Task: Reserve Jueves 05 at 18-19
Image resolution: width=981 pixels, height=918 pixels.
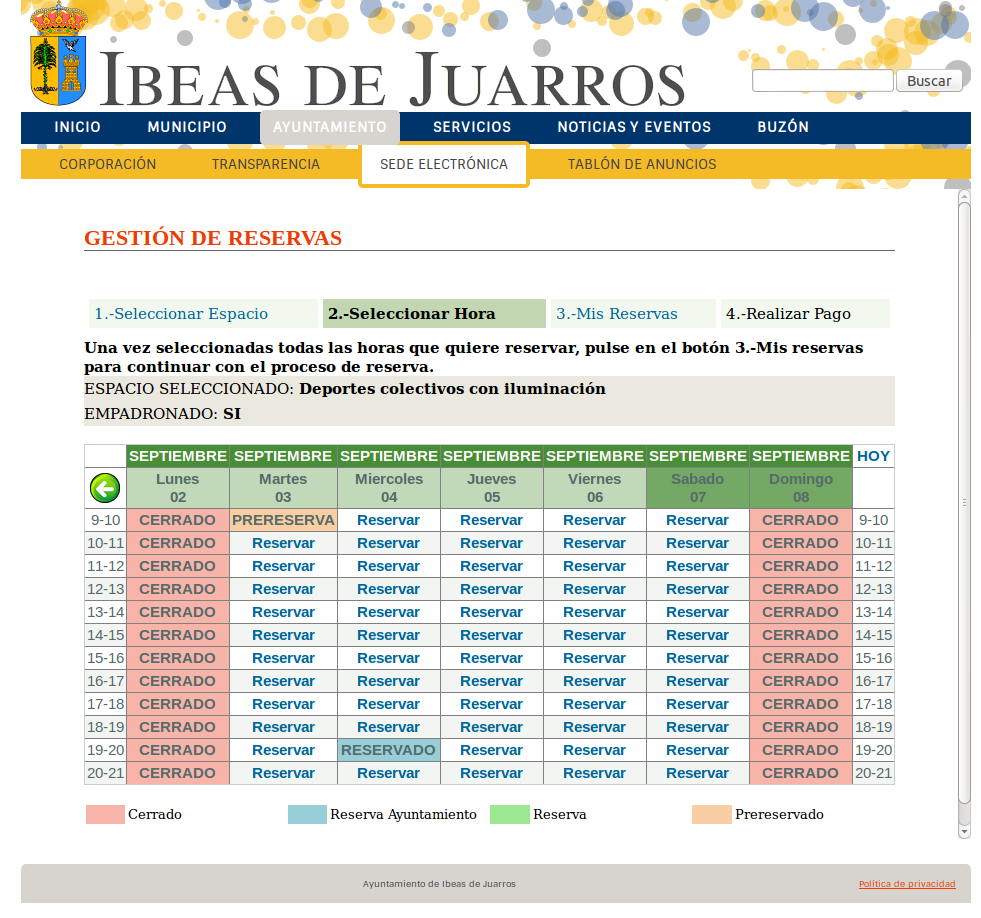Action: [x=492, y=727]
